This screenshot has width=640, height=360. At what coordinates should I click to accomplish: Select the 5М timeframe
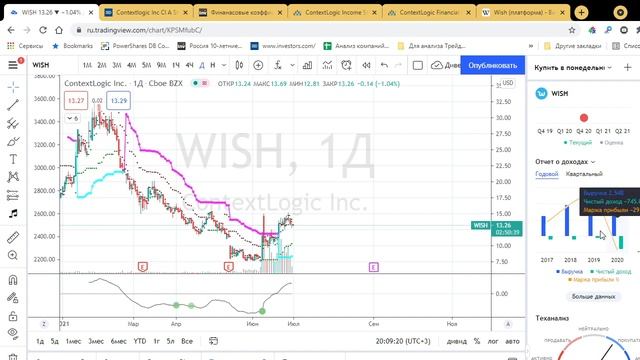coord(146,65)
